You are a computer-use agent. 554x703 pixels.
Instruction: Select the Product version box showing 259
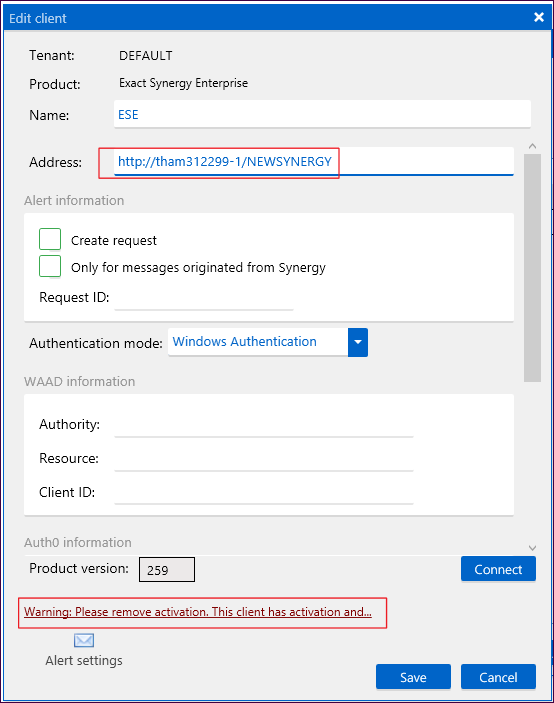tap(167, 569)
